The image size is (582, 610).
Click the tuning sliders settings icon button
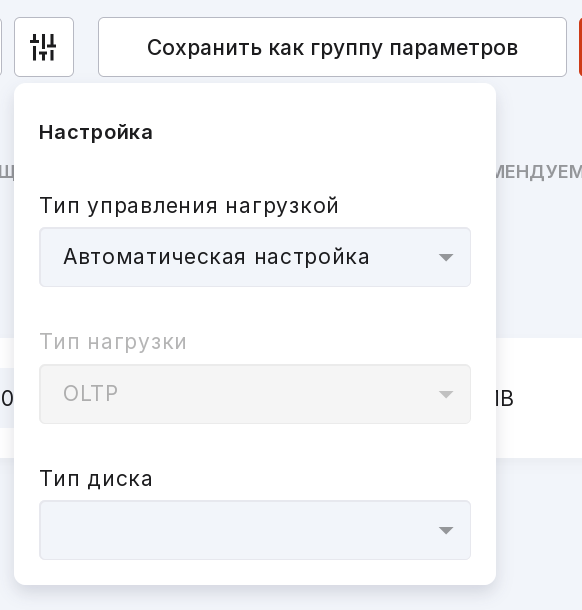(x=44, y=47)
